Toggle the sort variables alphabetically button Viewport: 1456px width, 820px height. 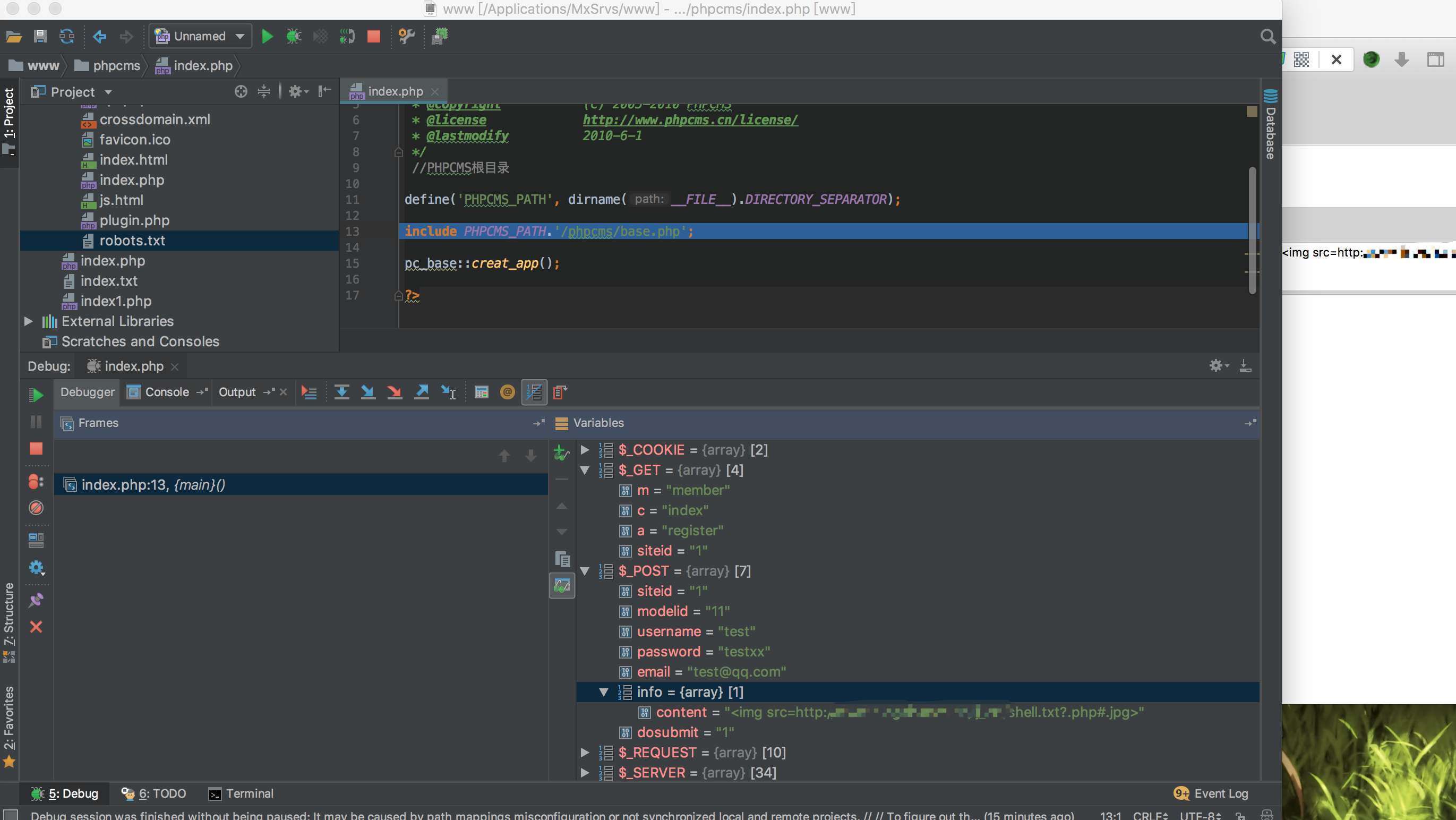[x=534, y=392]
